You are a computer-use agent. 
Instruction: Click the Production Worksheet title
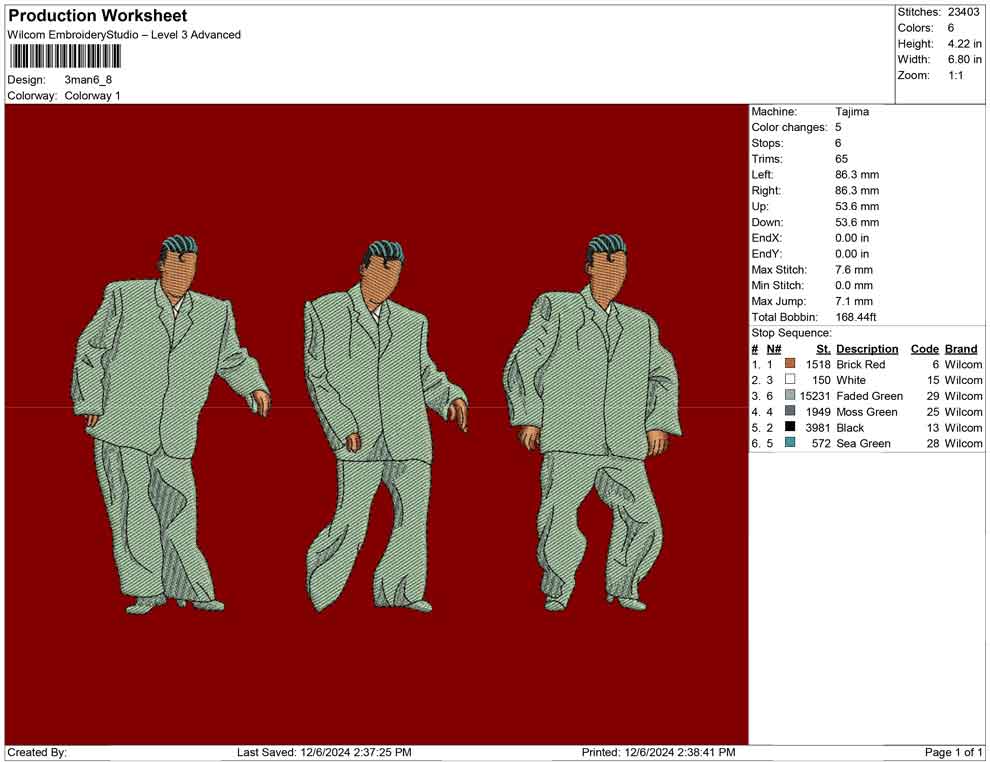[97, 16]
